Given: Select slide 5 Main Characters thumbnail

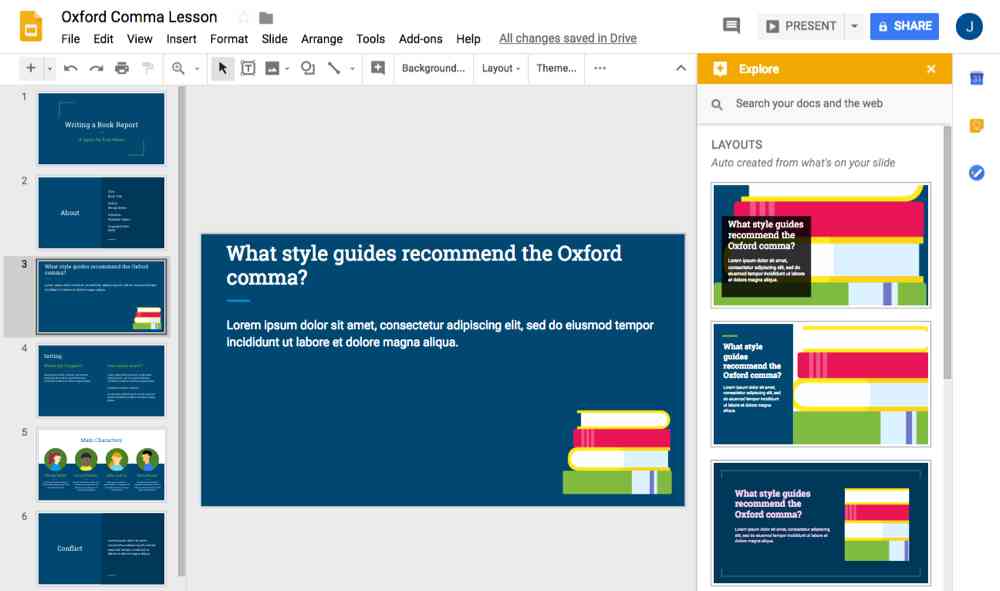Looking at the screenshot, I should (x=101, y=463).
